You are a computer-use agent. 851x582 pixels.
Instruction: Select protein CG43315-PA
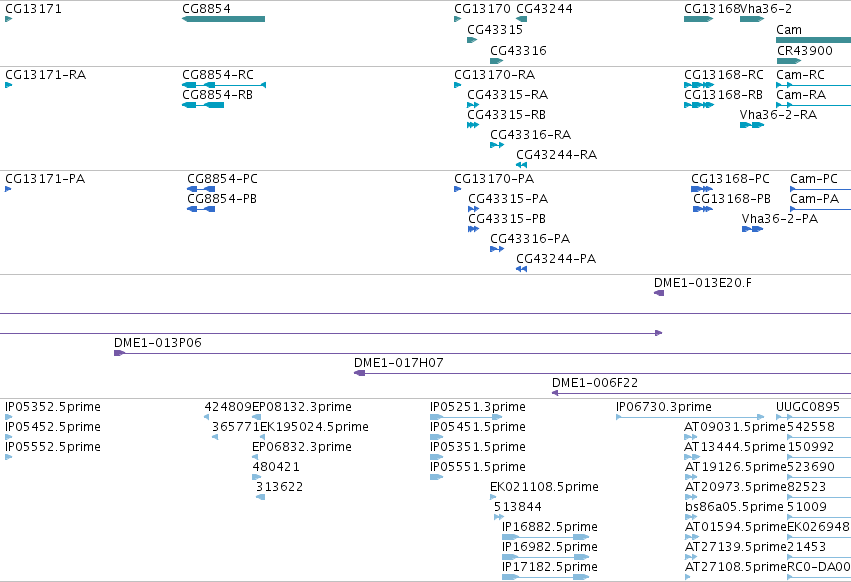click(x=508, y=199)
